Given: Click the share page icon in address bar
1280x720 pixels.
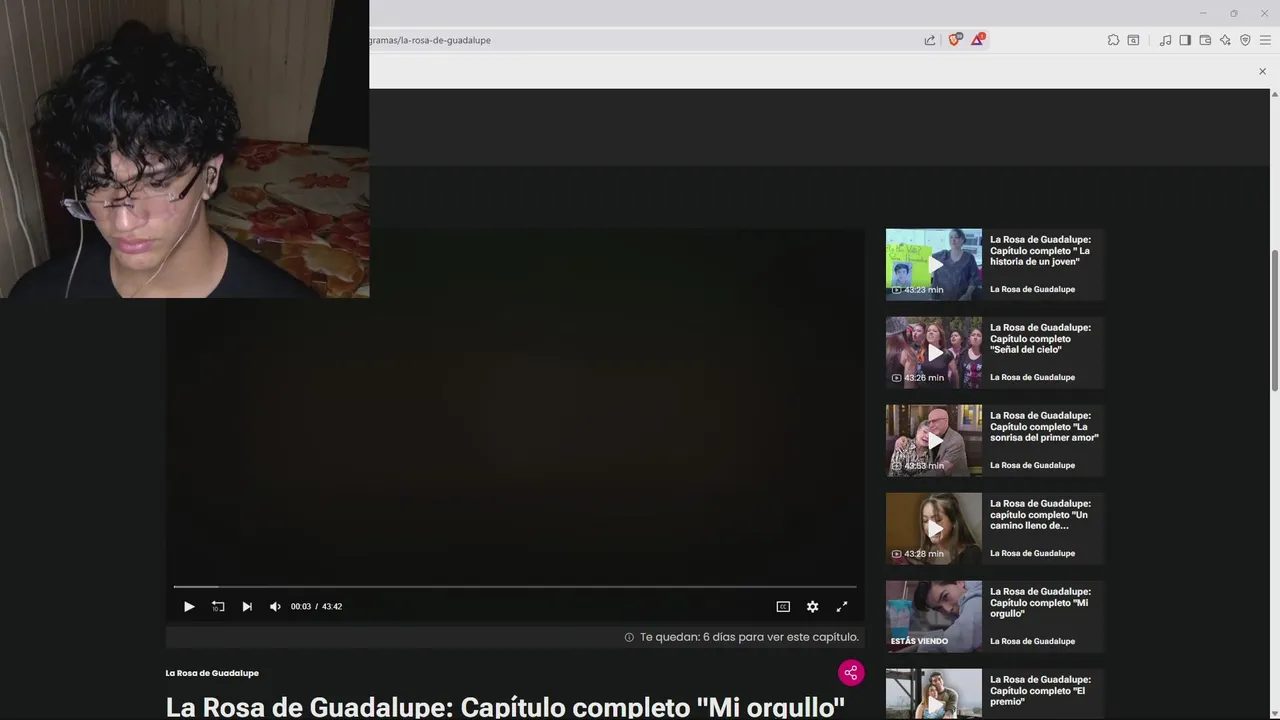Looking at the screenshot, I should pyautogui.click(x=930, y=40).
